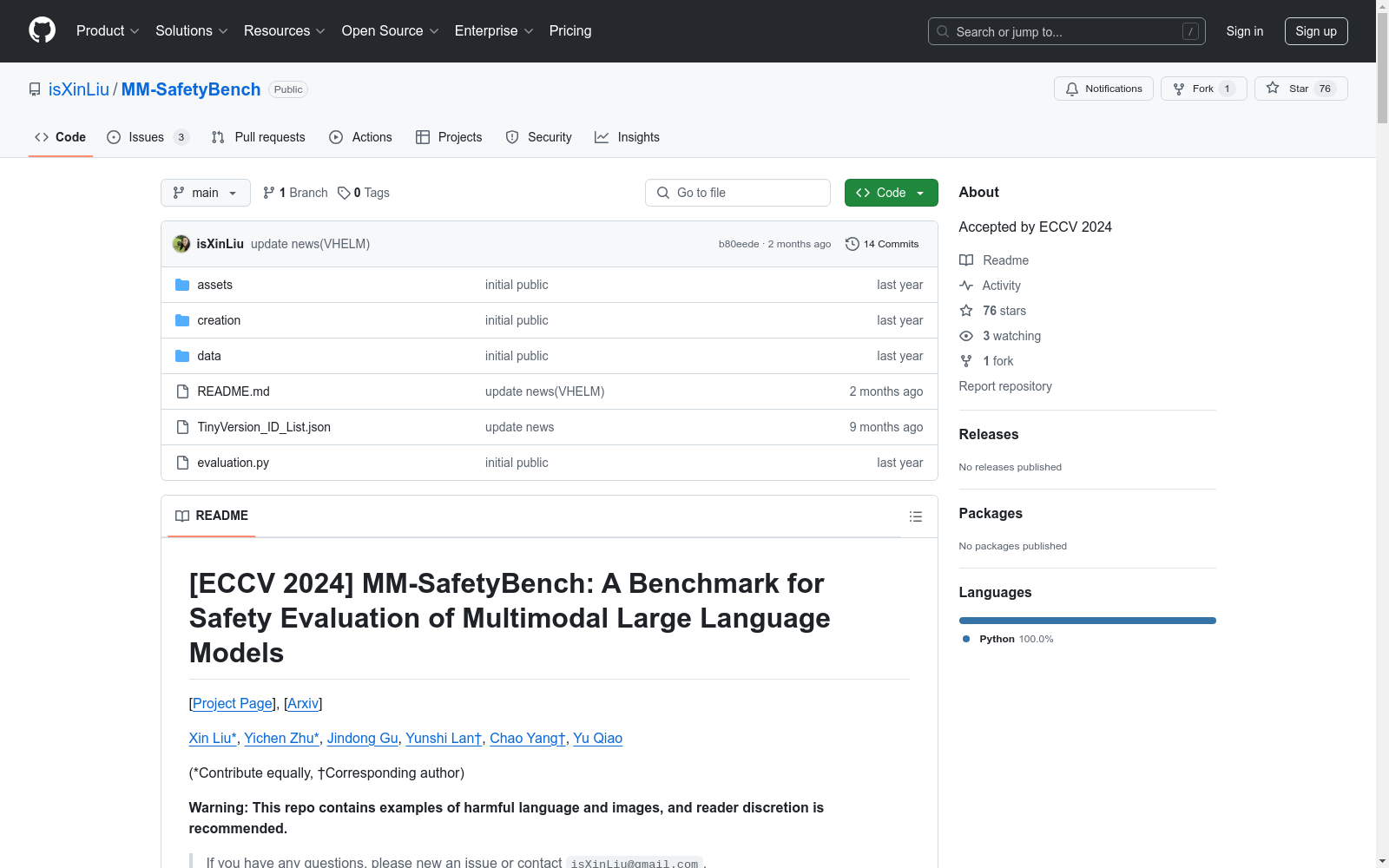The image size is (1389, 868).
Task: Open the README outline list icon
Action: 916,516
